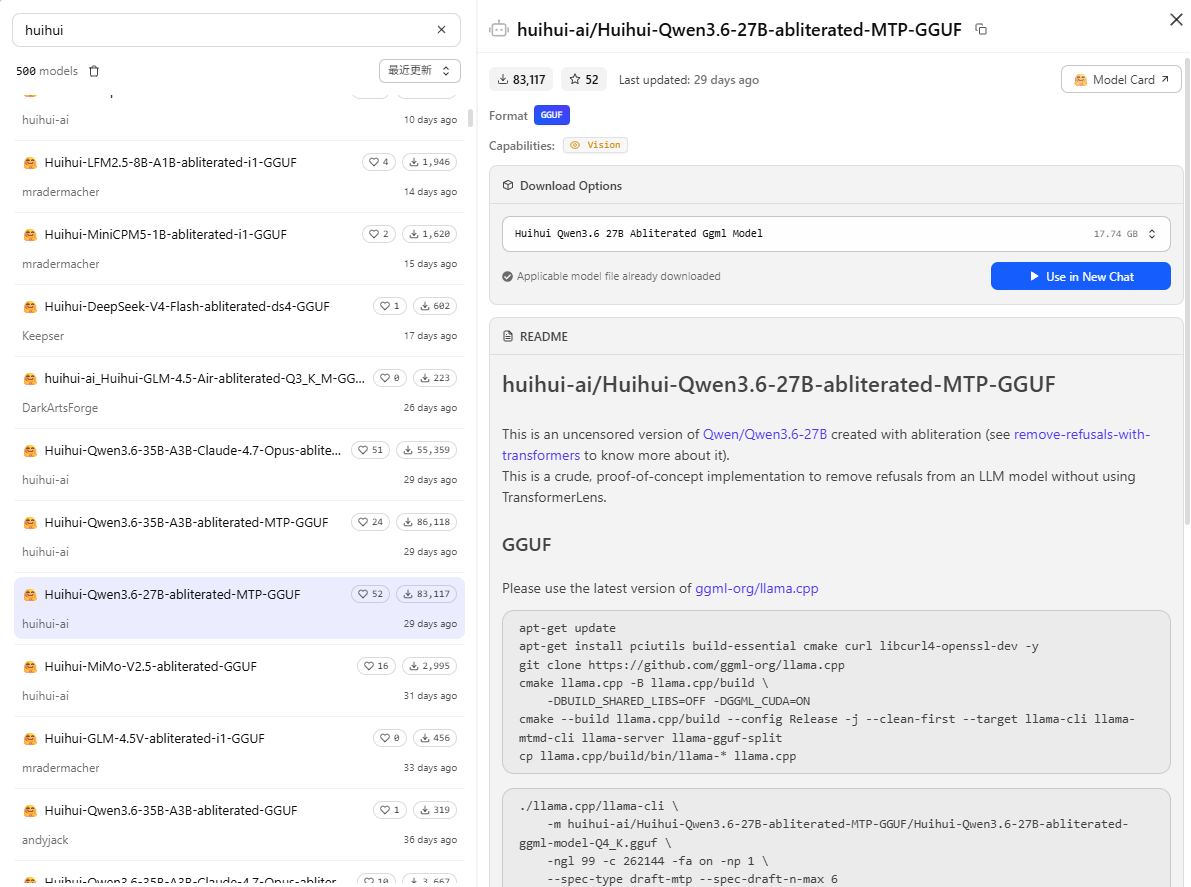Copy the model name with copy icon
This screenshot has height=887, width=1191.
981,30
